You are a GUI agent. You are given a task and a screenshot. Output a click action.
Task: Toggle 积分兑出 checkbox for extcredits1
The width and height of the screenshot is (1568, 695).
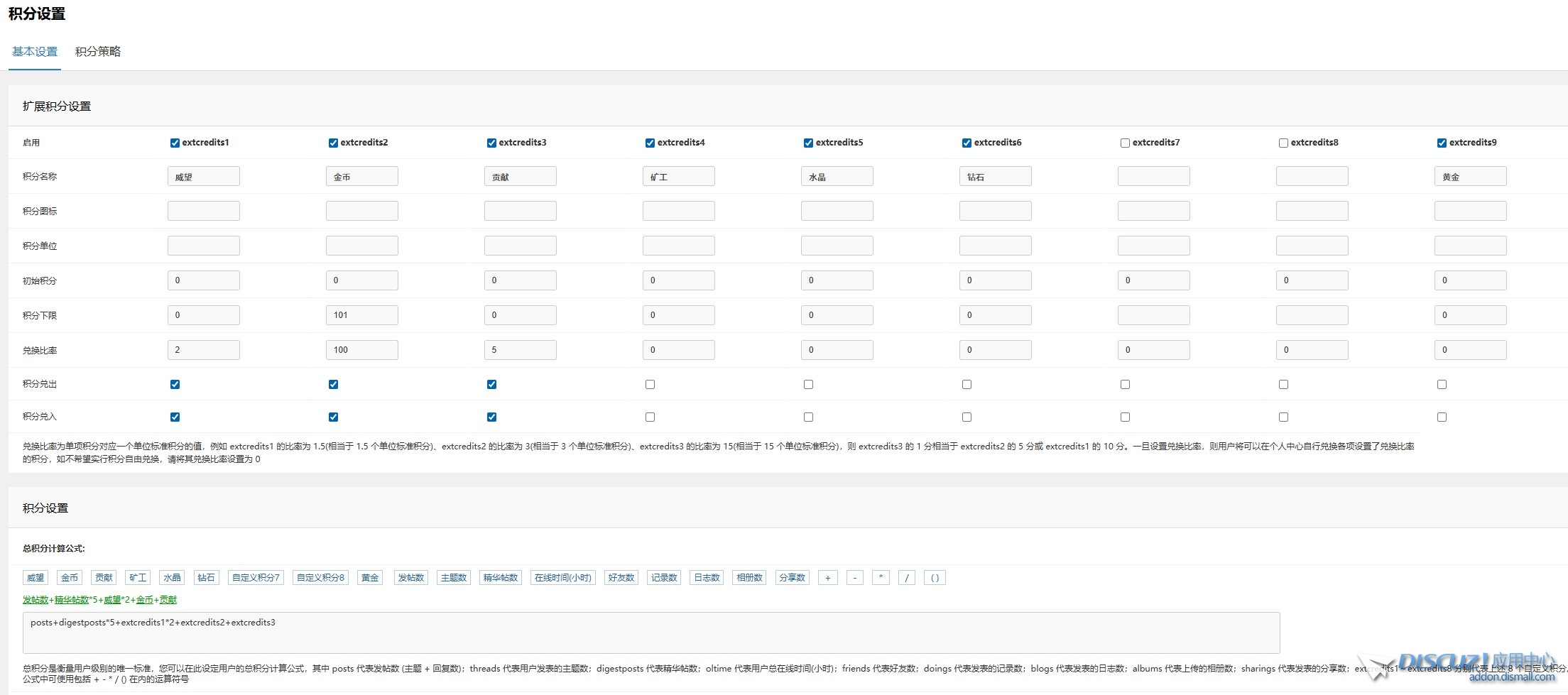click(175, 384)
